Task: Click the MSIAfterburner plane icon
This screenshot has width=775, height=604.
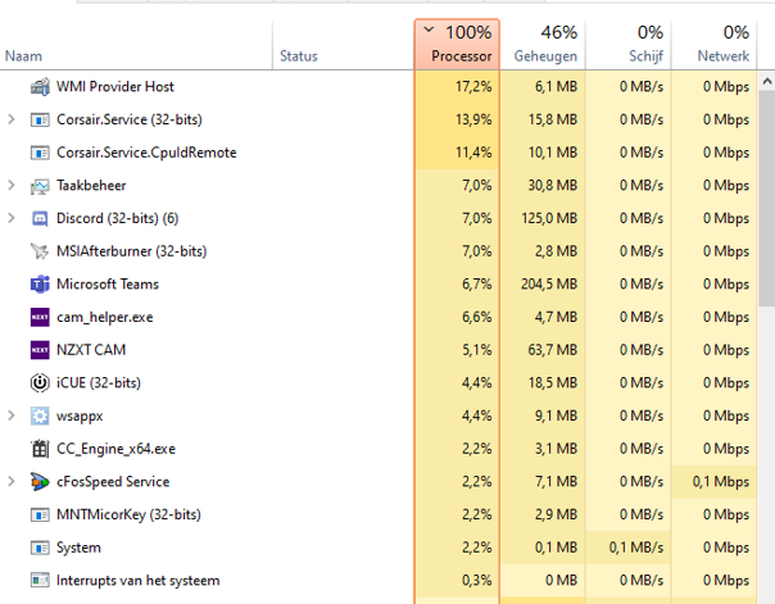Action: [x=40, y=252]
